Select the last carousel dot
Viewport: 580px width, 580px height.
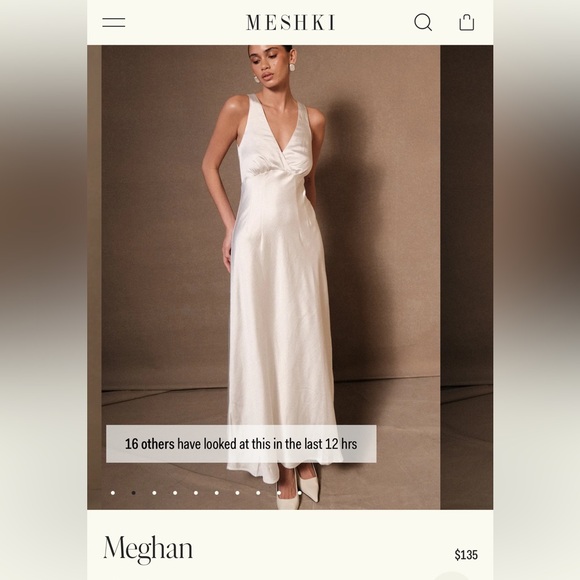point(300,493)
